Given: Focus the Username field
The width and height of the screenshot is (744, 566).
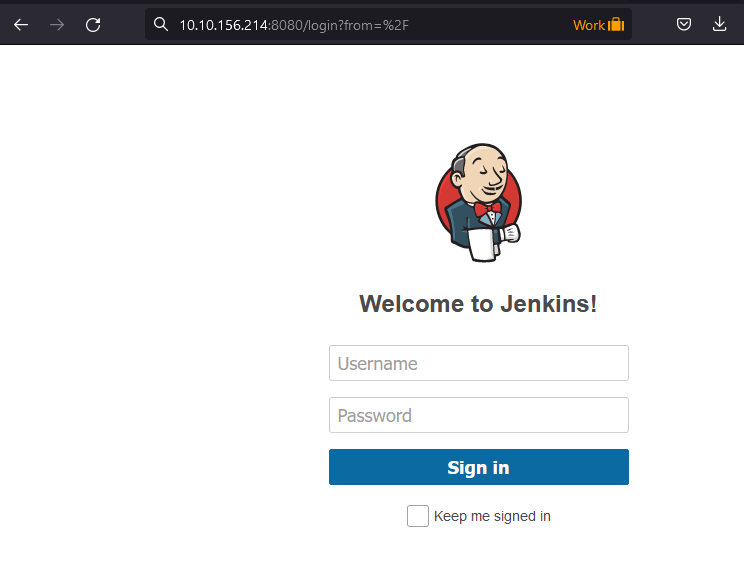Looking at the screenshot, I should (x=479, y=363).
